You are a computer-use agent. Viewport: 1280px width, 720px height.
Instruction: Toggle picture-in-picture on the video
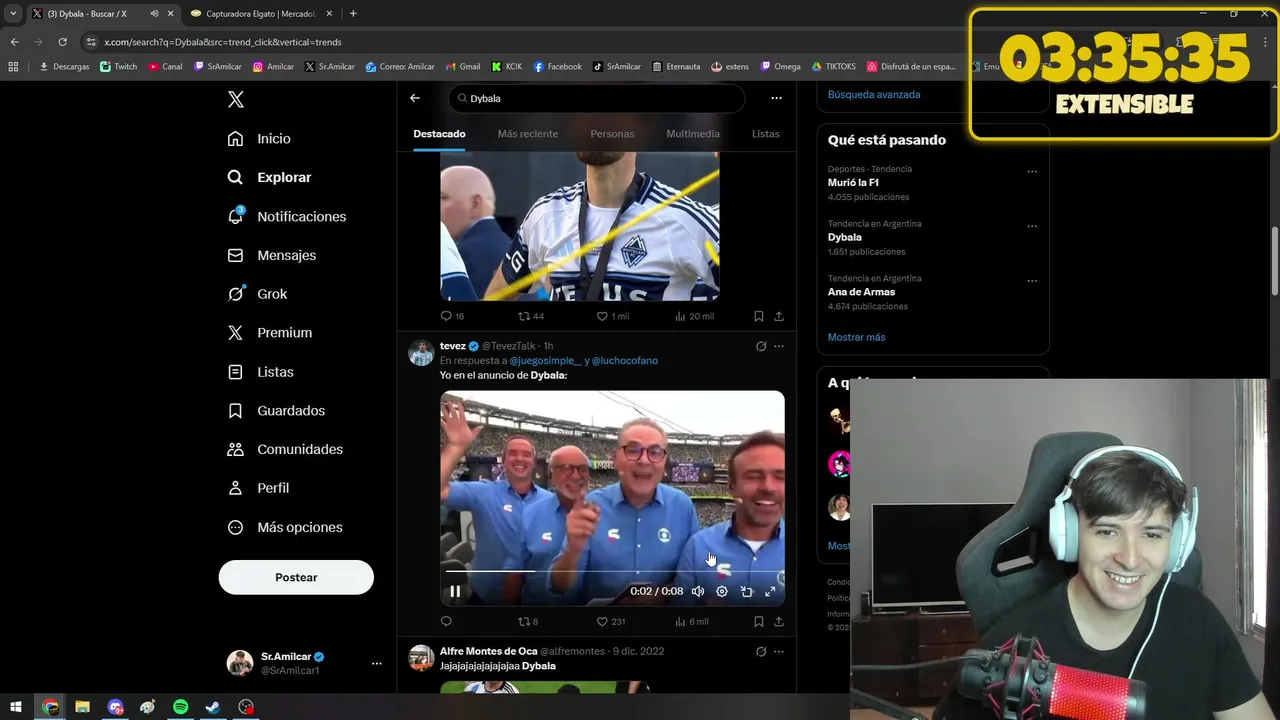point(746,591)
